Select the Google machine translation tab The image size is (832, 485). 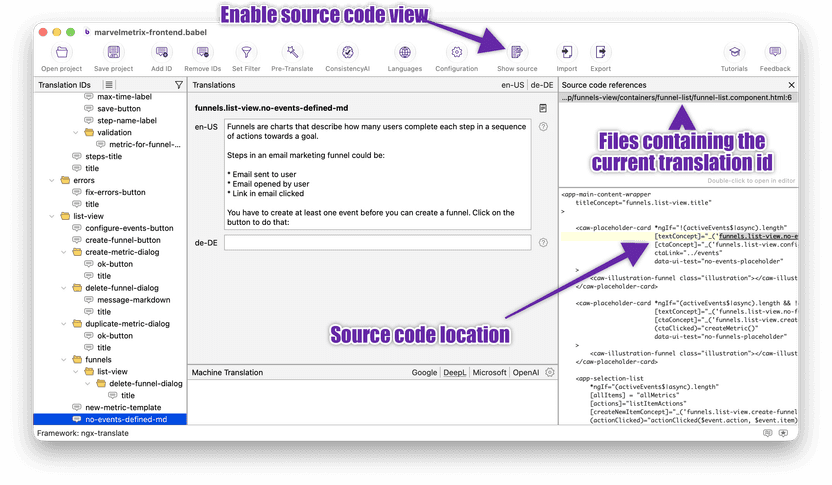click(x=424, y=373)
